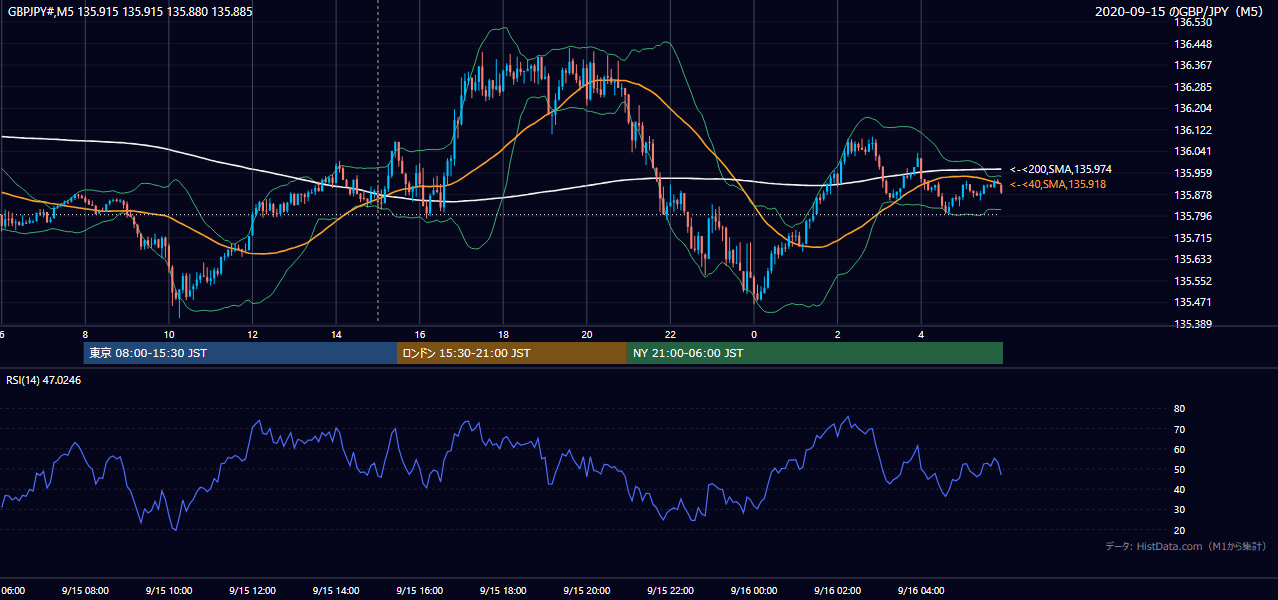Image resolution: width=1278 pixels, height=600 pixels.
Task: Click hour label 10 on the price chart axis
Action: point(169,334)
